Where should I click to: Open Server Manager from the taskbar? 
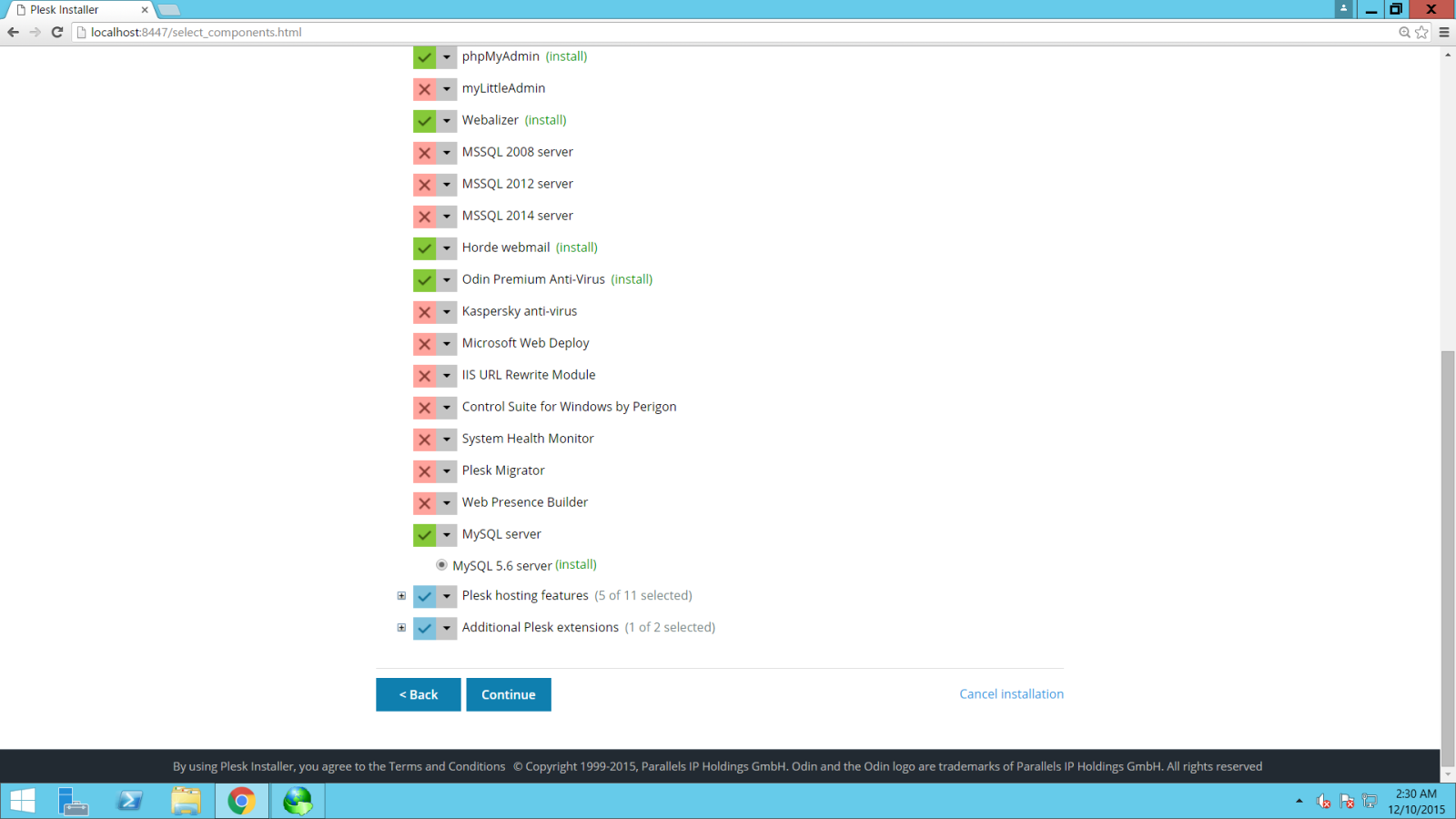(73, 802)
